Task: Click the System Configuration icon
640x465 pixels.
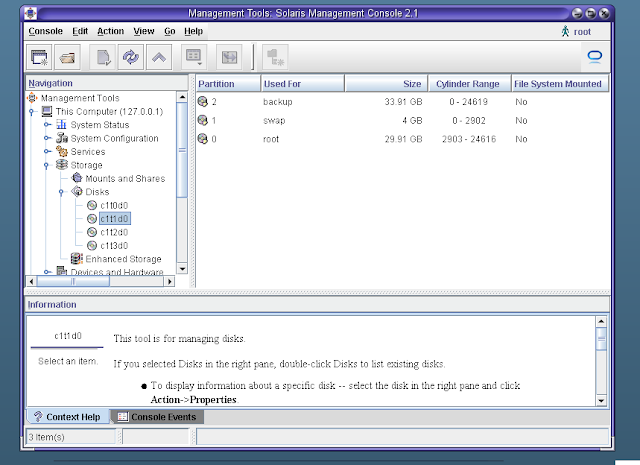Action: point(62,138)
